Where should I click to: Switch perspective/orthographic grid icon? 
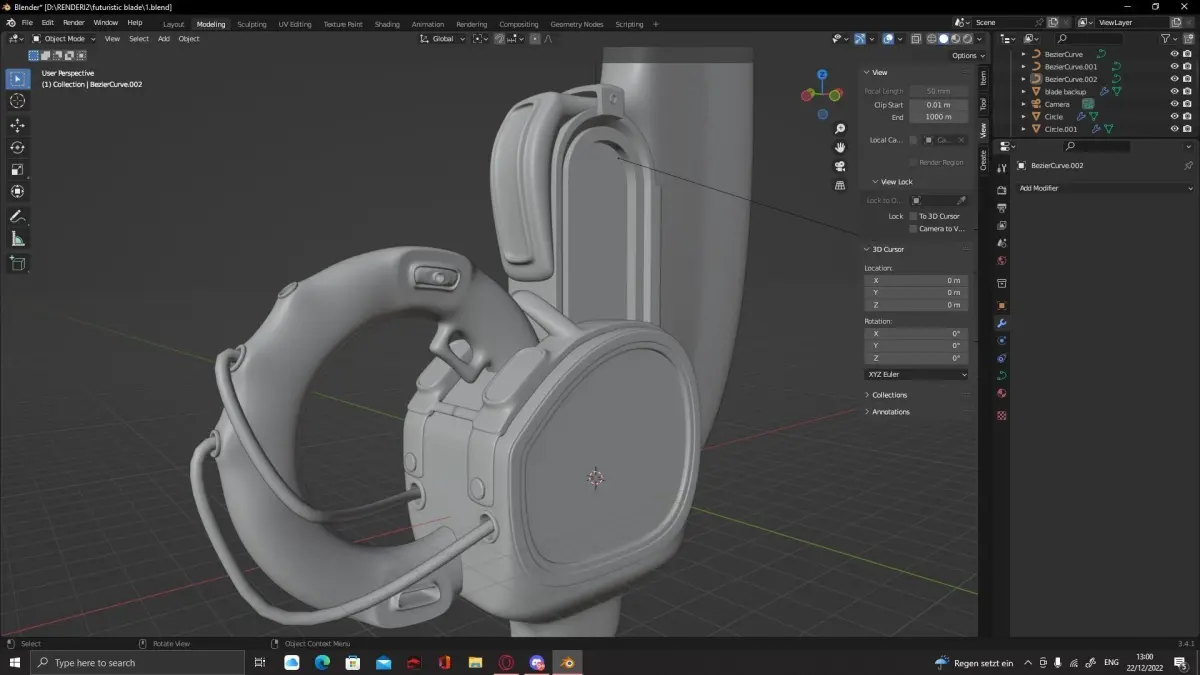point(840,185)
